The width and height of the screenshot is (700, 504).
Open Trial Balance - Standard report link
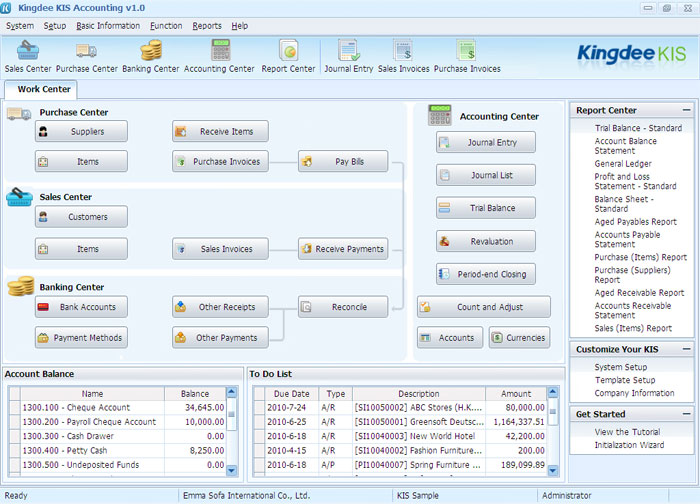point(638,128)
